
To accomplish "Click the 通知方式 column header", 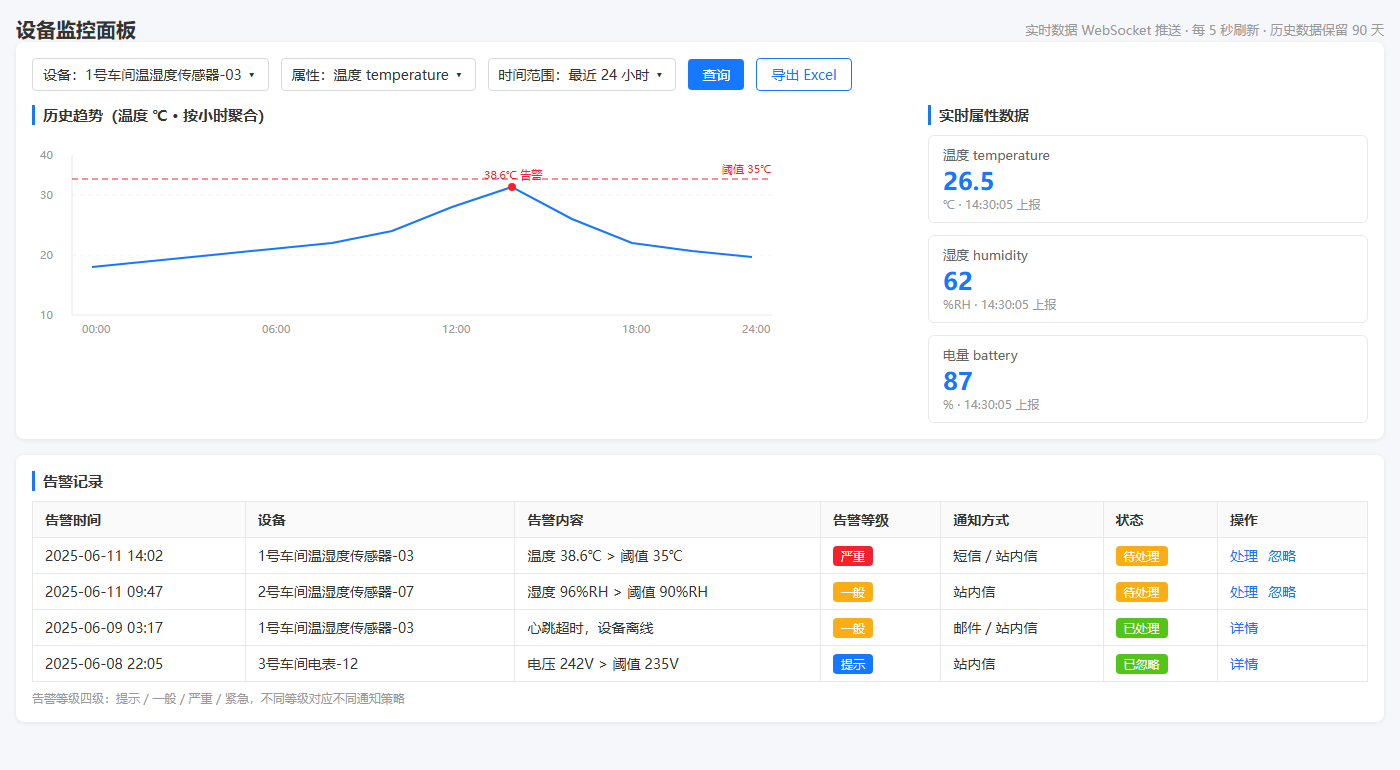I will click(1022, 520).
